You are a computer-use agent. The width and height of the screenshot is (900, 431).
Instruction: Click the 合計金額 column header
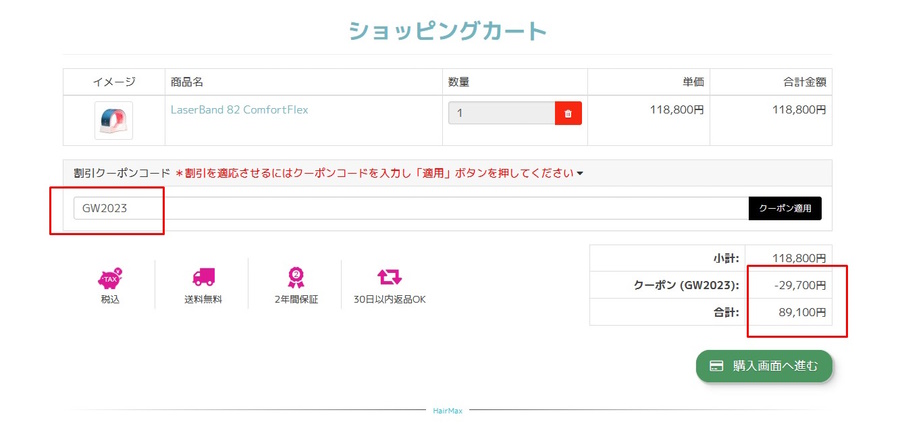799,82
